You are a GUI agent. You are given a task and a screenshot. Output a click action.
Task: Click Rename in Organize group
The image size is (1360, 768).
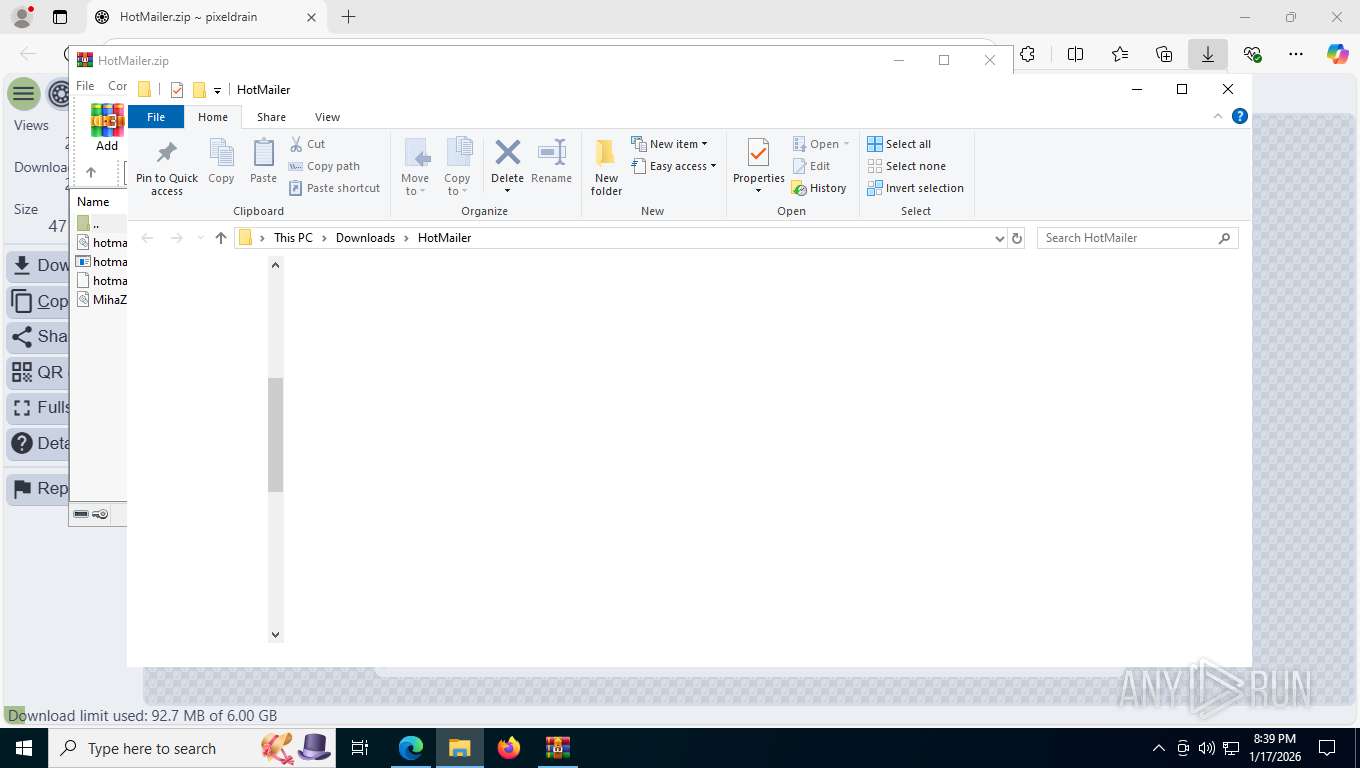pyautogui.click(x=551, y=162)
